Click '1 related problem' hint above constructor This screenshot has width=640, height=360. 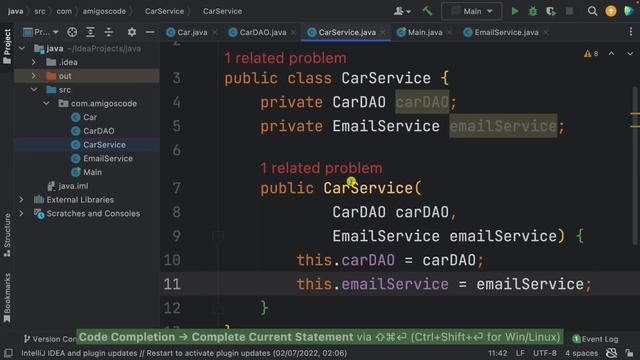[322, 168]
